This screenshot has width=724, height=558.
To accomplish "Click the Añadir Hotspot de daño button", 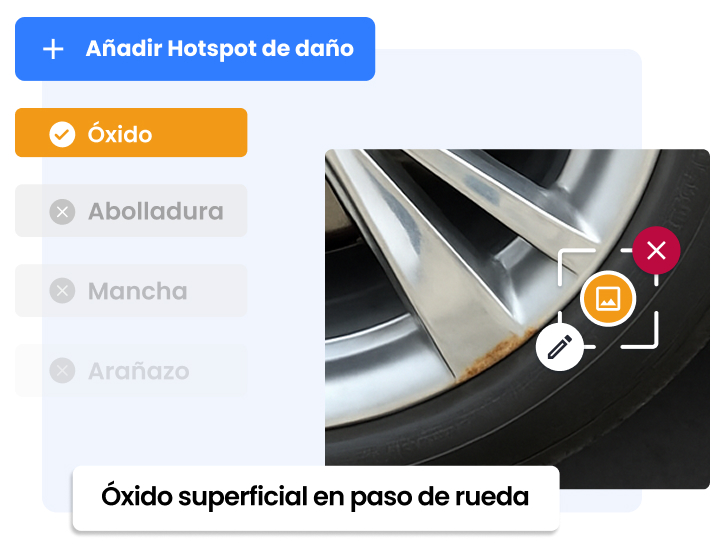I will [195, 49].
